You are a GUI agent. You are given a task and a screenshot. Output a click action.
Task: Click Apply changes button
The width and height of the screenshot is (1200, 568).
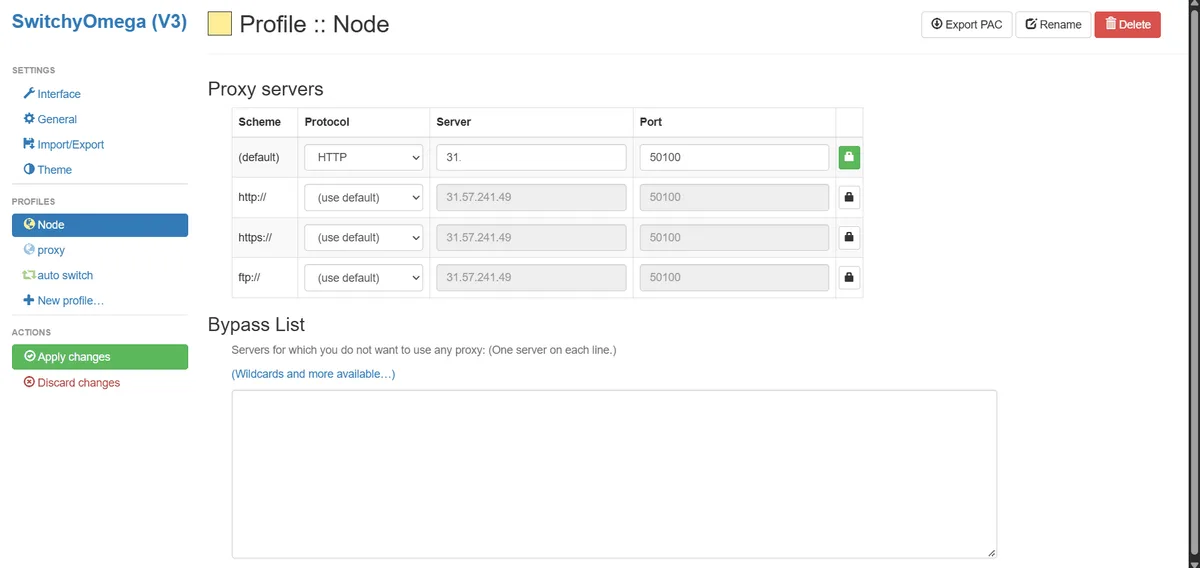coord(100,357)
